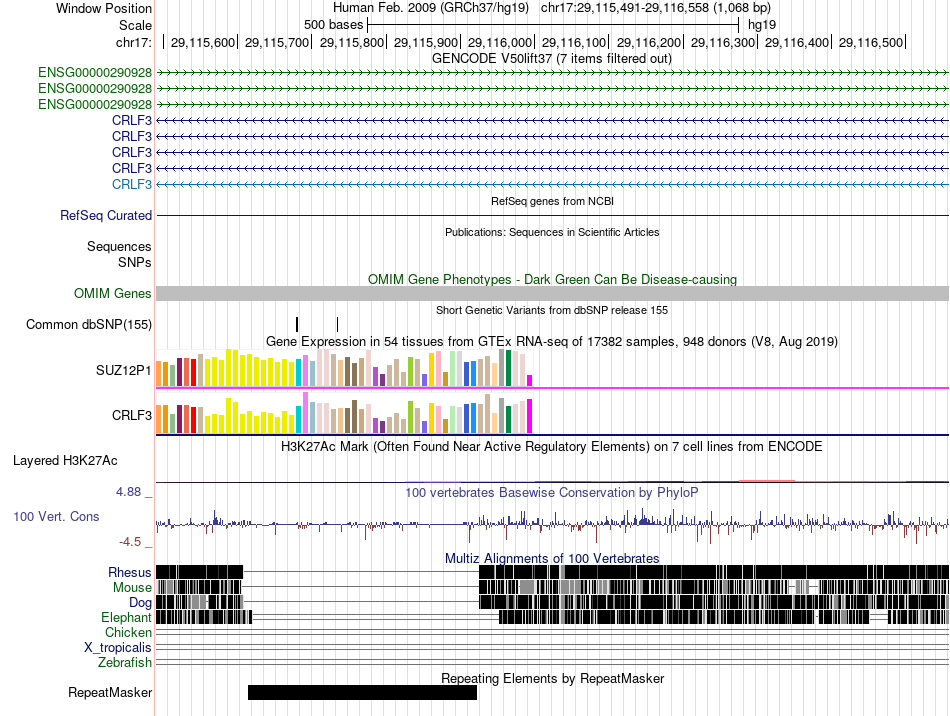Click the left dbSNP variant tick mark
The image size is (950, 716).
pos(297,324)
